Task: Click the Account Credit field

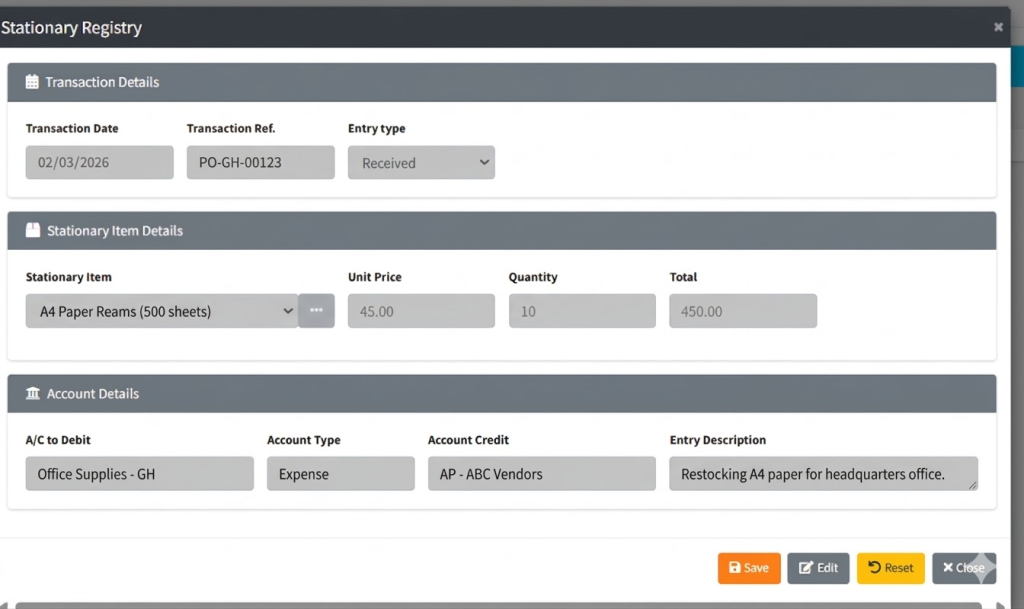Action: (541, 474)
